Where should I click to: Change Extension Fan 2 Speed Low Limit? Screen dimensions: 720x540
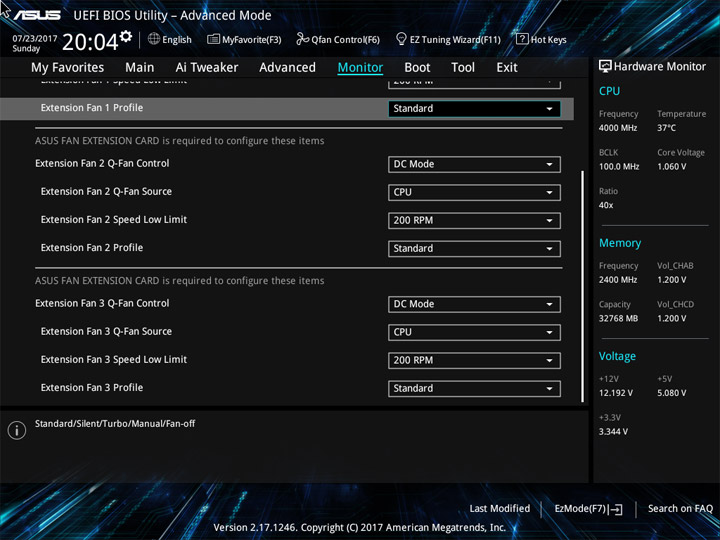click(x=474, y=220)
